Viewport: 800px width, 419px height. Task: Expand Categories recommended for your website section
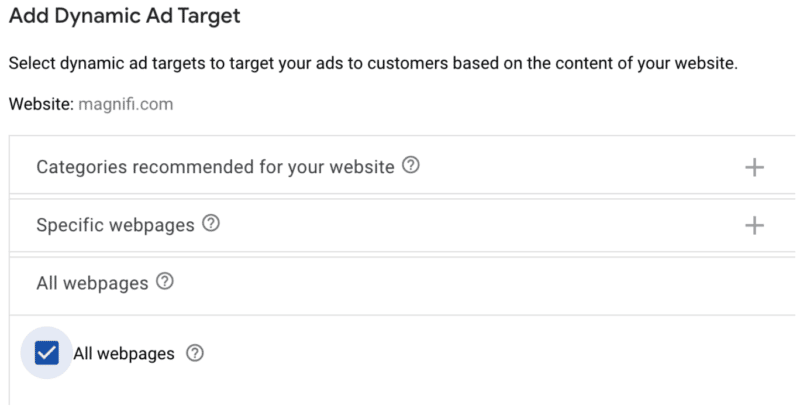(215, 167)
